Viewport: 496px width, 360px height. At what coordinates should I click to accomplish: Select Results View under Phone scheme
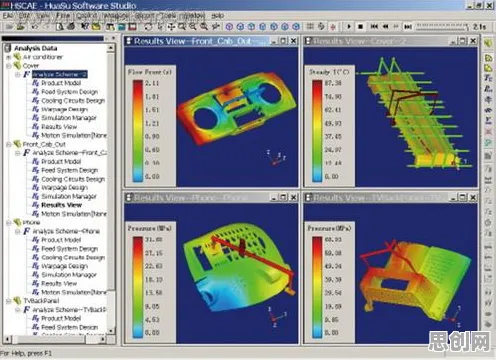59,284
